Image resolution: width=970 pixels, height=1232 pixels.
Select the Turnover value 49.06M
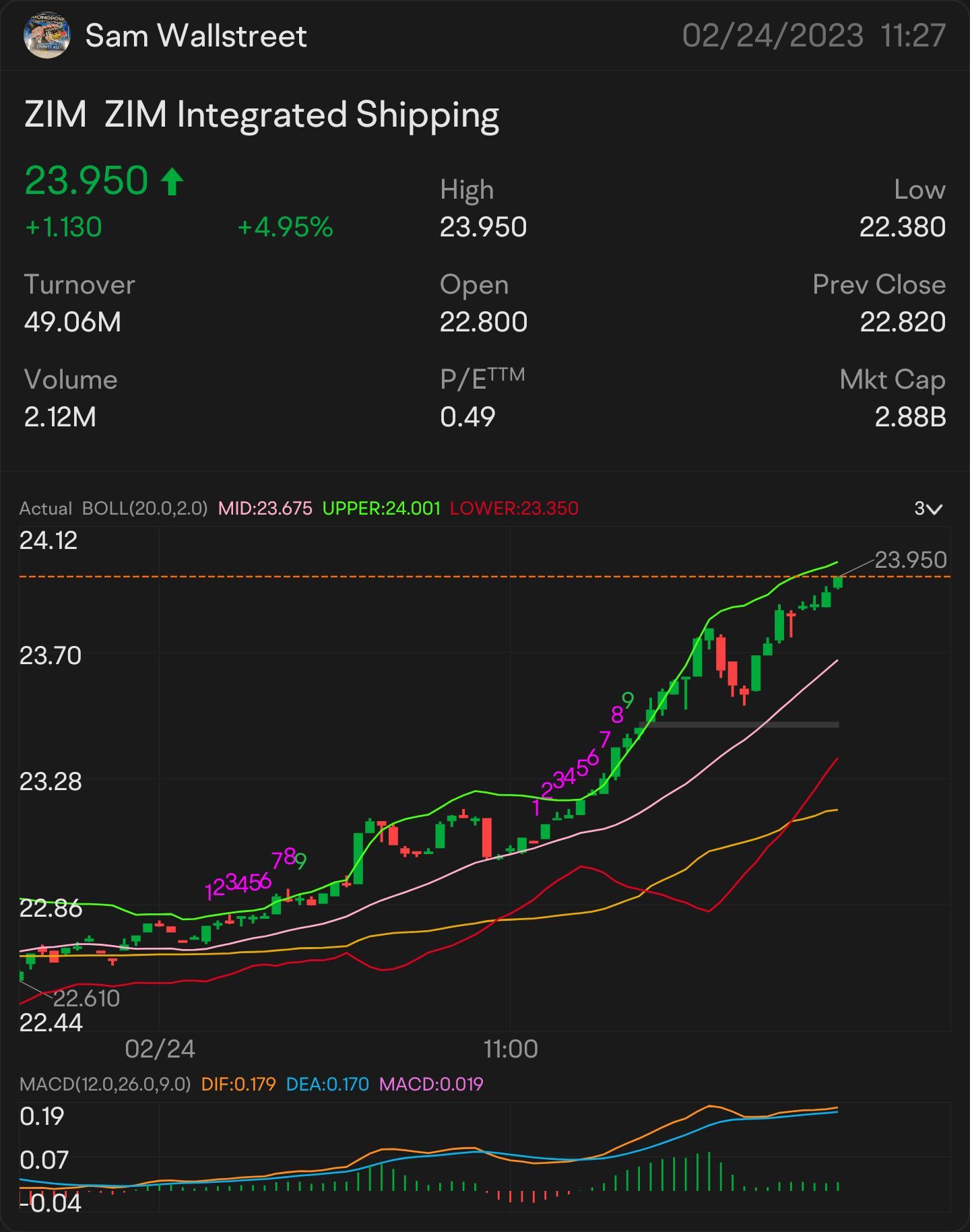tap(73, 322)
